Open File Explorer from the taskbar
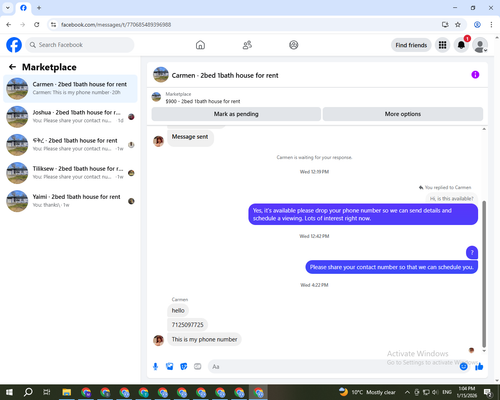The height and width of the screenshot is (400, 500). (67, 392)
